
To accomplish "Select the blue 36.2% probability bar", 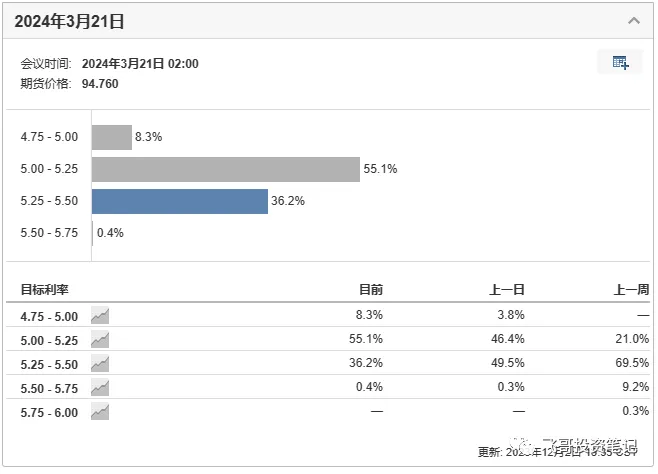I will 180,201.
